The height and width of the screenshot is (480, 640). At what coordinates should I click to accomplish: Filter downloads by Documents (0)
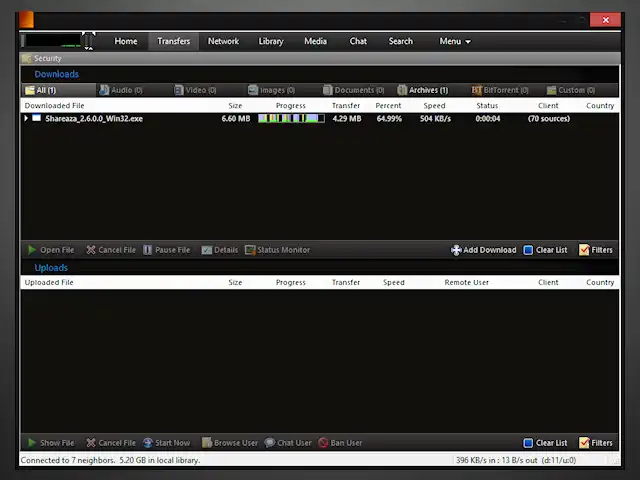coord(353,90)
